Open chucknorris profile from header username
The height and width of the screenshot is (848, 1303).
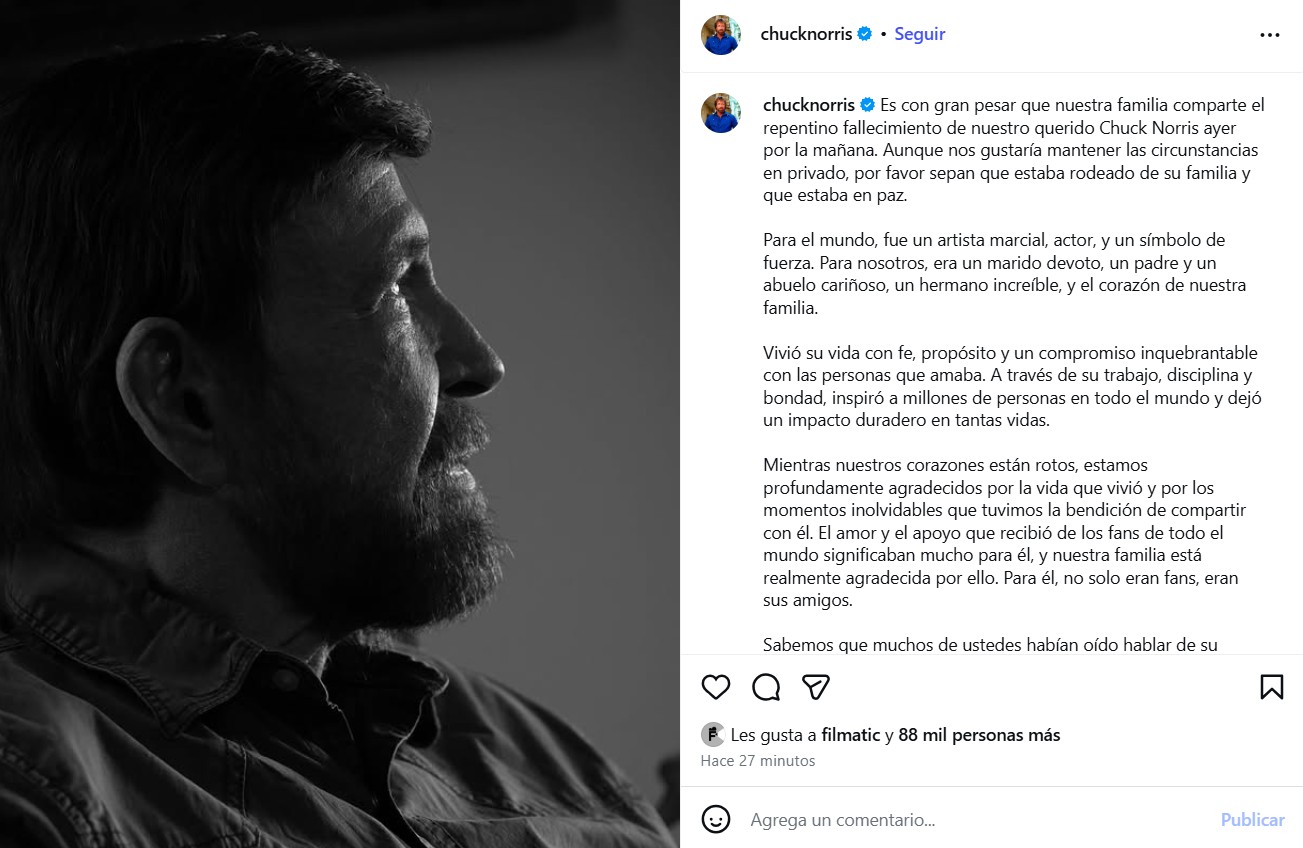tap(806, 34)
